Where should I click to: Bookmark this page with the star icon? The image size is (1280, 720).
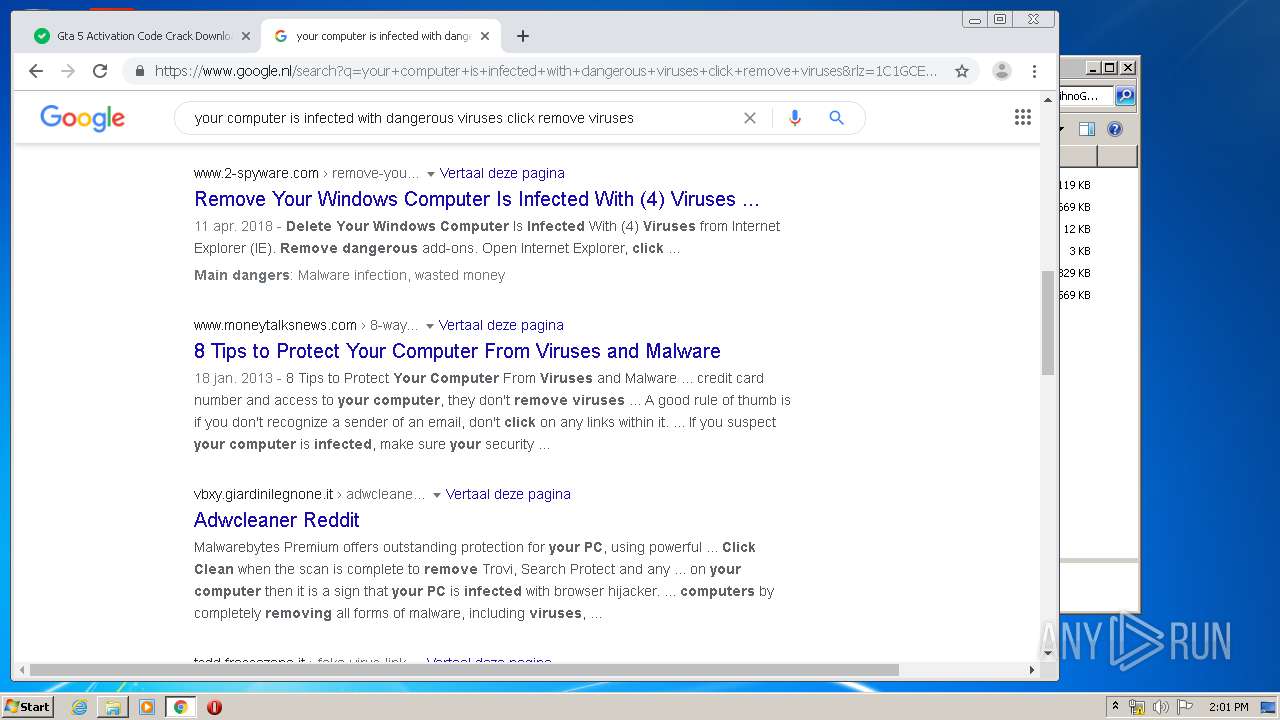pos(962,71)
